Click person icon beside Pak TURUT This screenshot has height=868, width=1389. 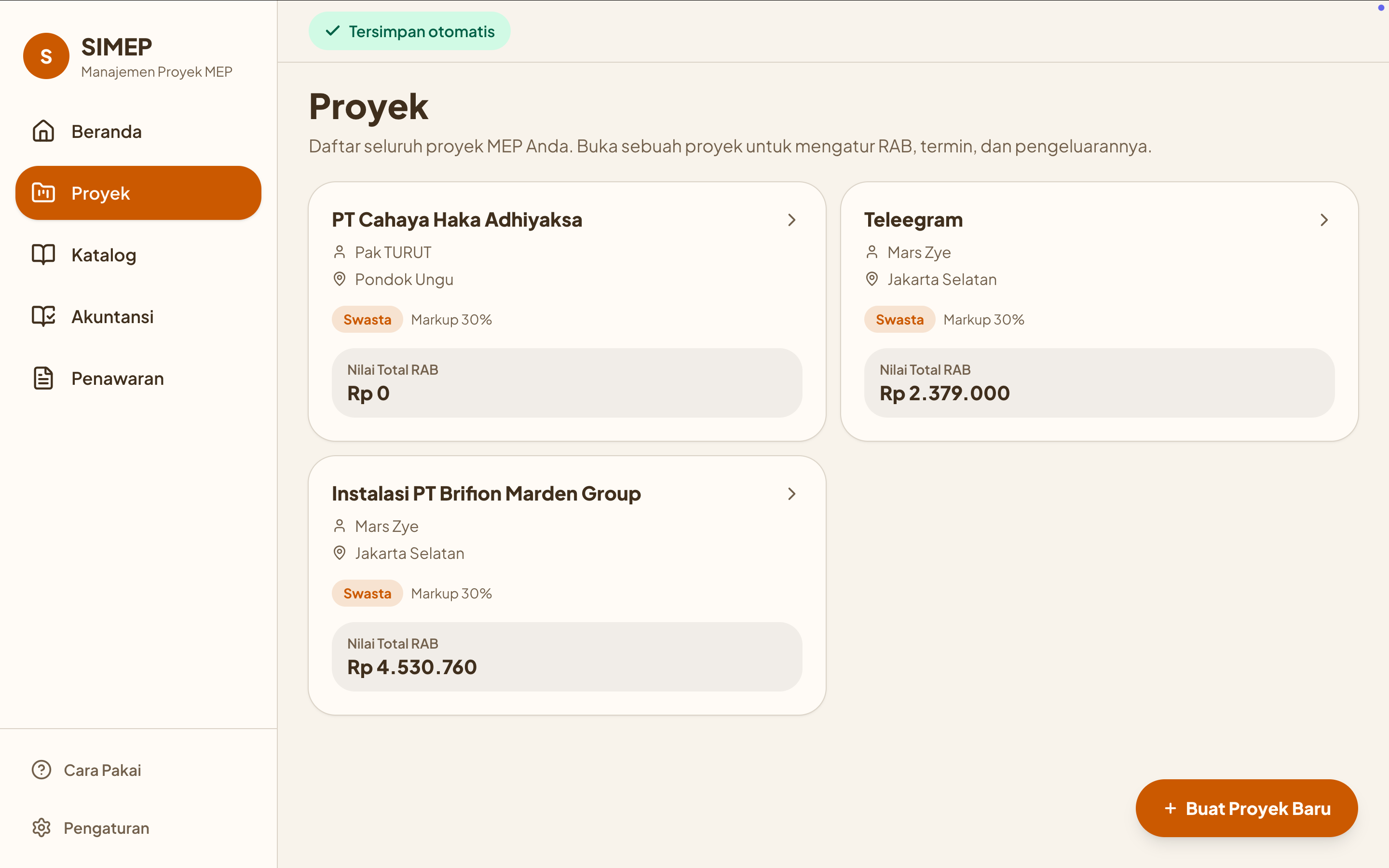[339, 252]
